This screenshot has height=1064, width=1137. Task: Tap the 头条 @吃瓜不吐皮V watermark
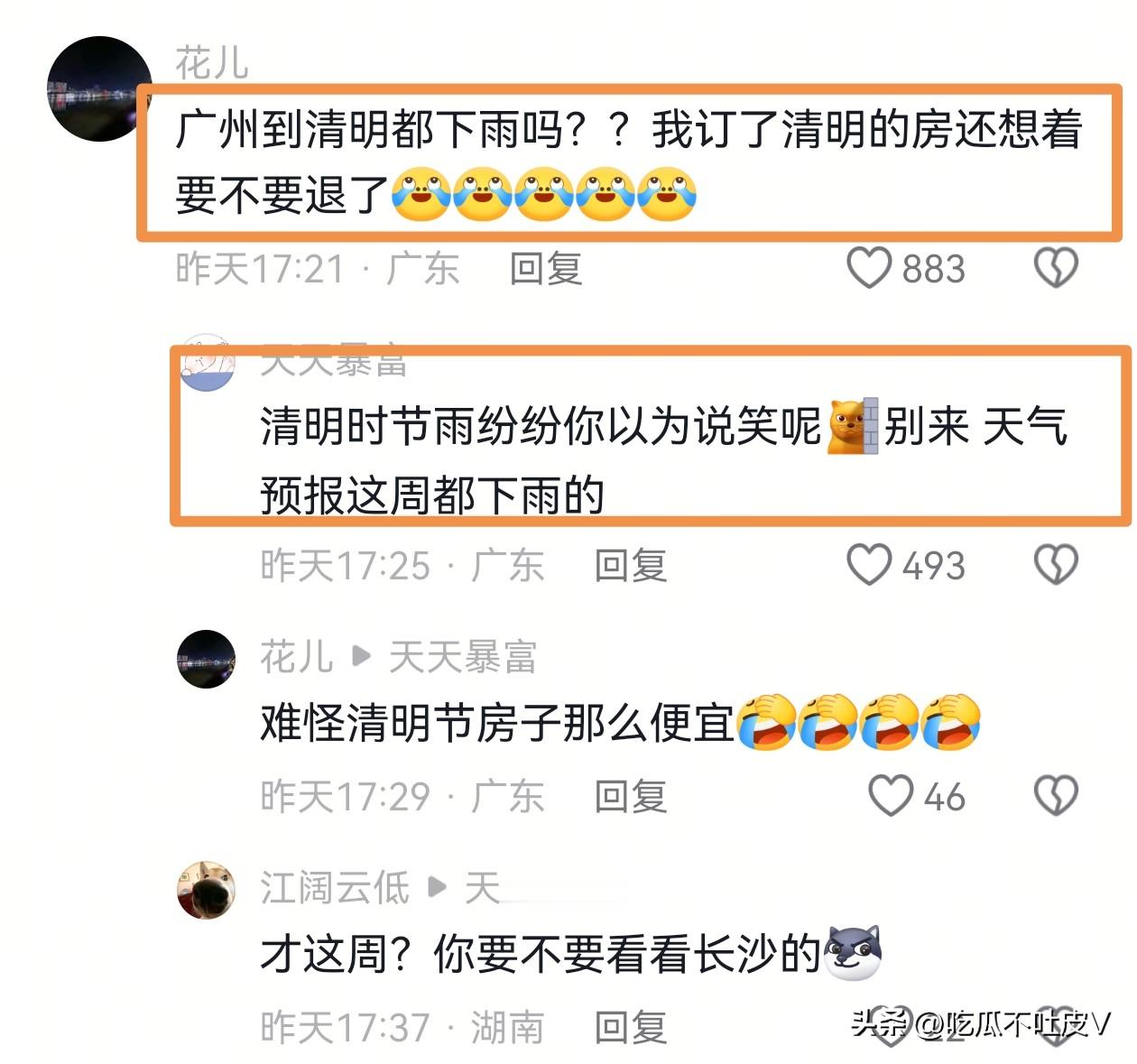pyautogui.click(x=981, y=1023)
